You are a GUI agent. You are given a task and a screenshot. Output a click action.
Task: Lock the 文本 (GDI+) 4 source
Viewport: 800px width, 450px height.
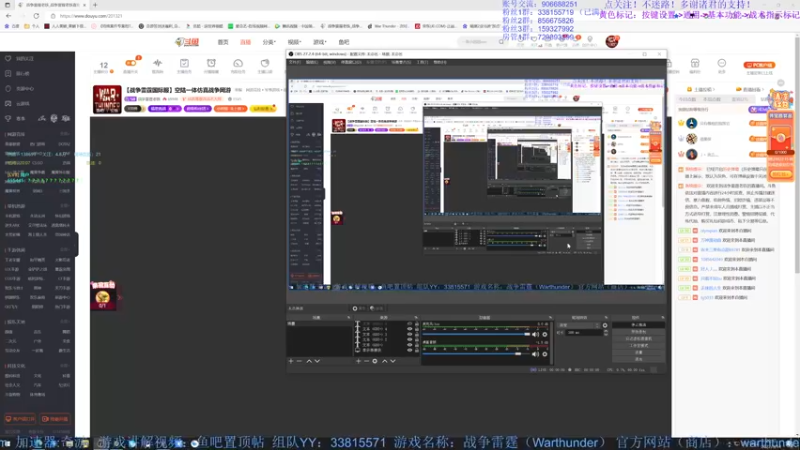(416, 329)
